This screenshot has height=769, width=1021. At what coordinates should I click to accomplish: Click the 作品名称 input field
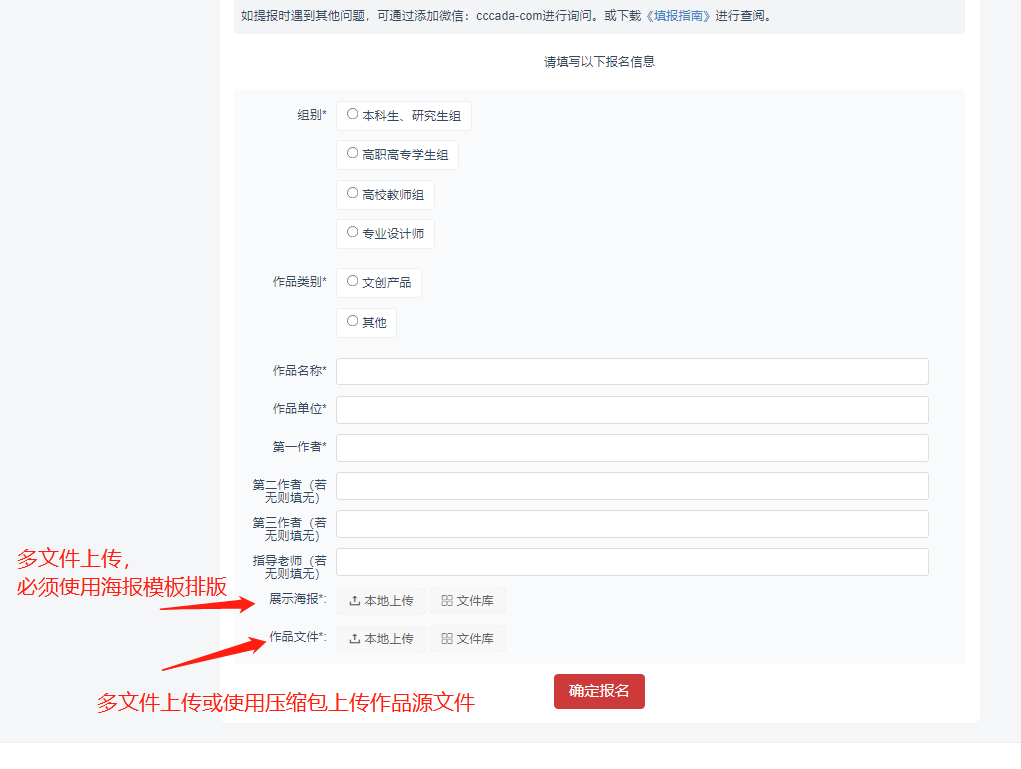coord(632,371)
